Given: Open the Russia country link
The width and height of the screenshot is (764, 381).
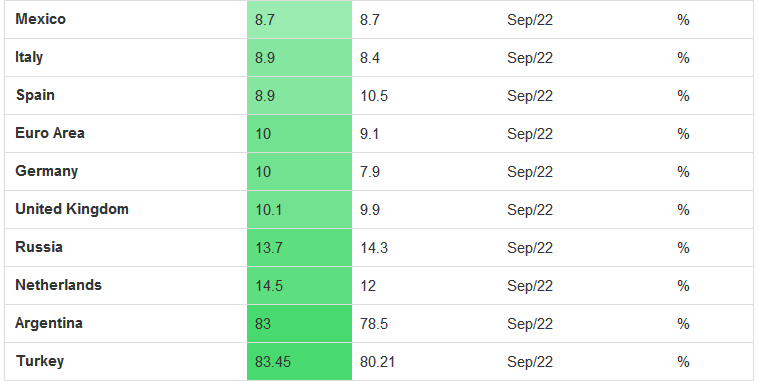Looking at the screenshot, I should tap(39, 248).
